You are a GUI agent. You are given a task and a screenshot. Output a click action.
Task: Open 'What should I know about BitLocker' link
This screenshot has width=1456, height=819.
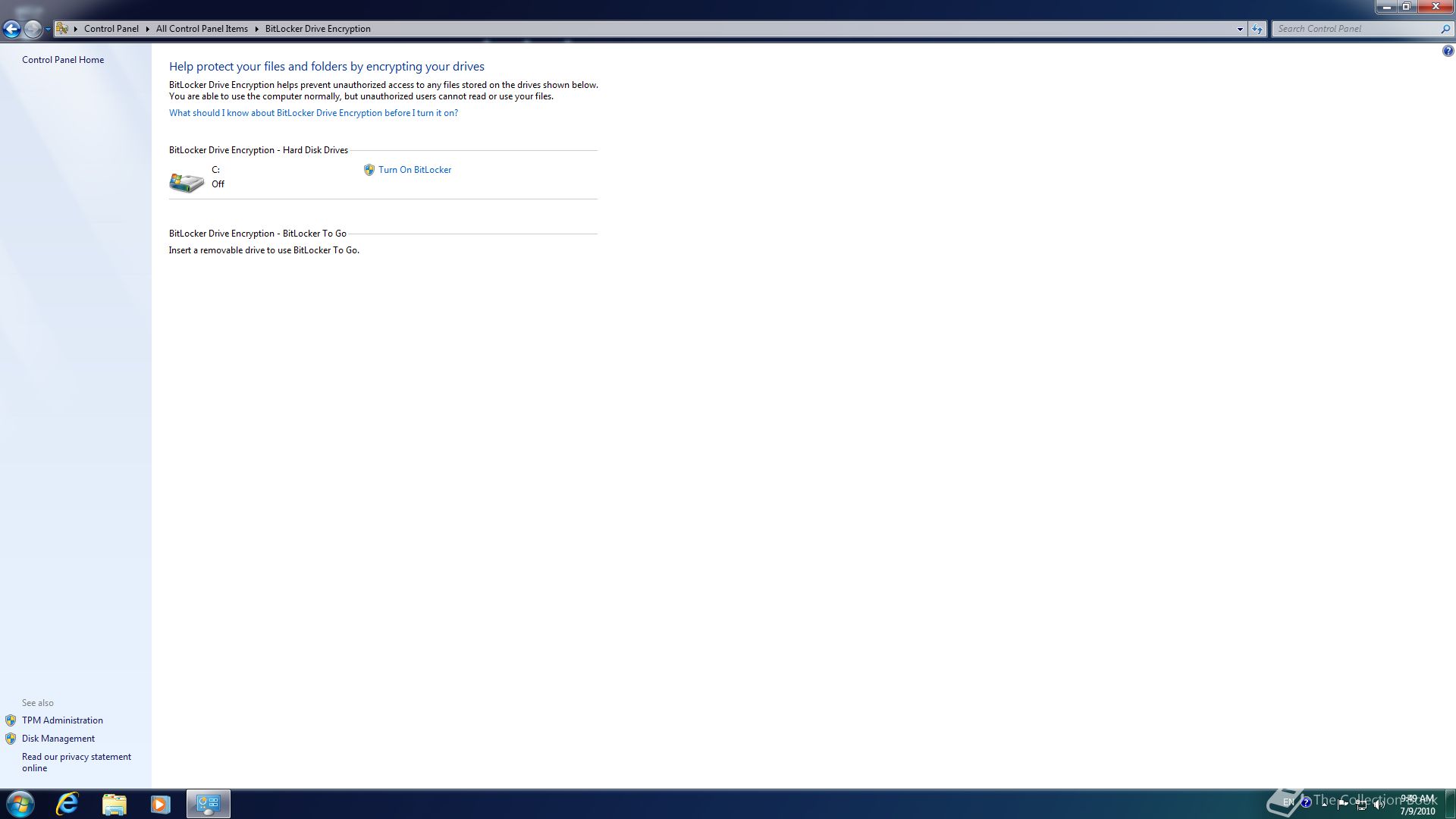point(313,113)
